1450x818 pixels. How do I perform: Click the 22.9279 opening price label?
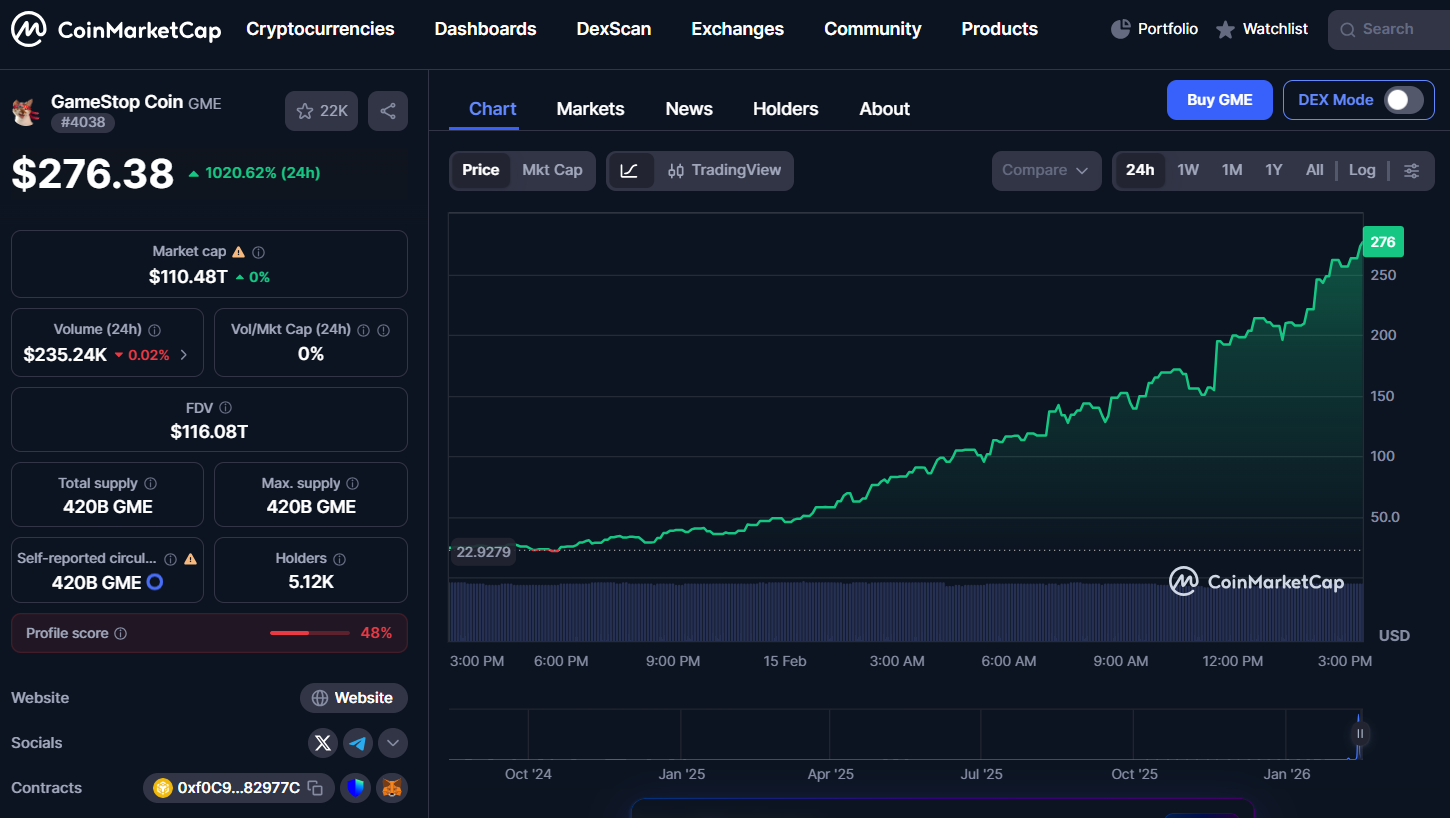pyautogui.click(x=484, y=551)
